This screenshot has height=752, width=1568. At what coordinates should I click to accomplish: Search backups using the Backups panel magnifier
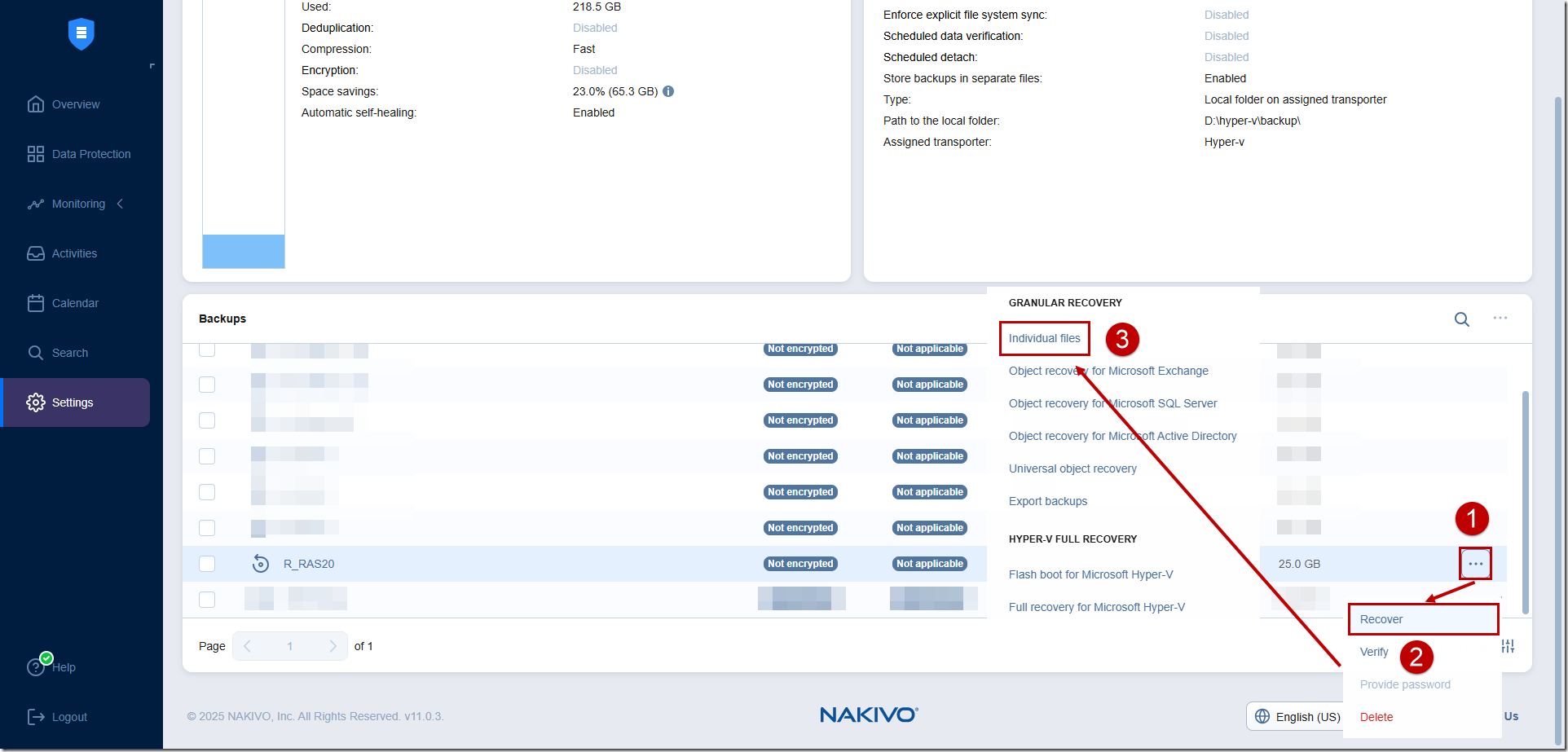click(x=1462, y=319)
